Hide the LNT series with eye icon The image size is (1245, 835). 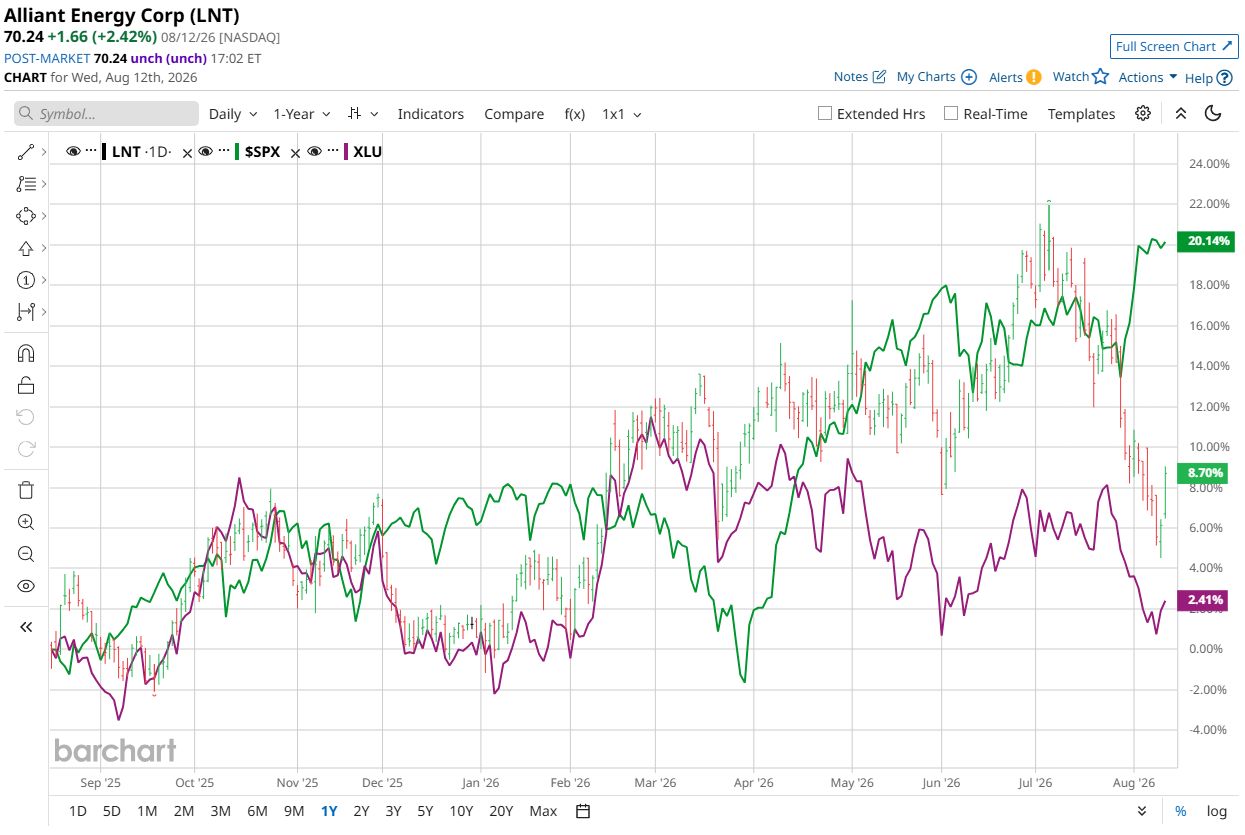(73, 152)
